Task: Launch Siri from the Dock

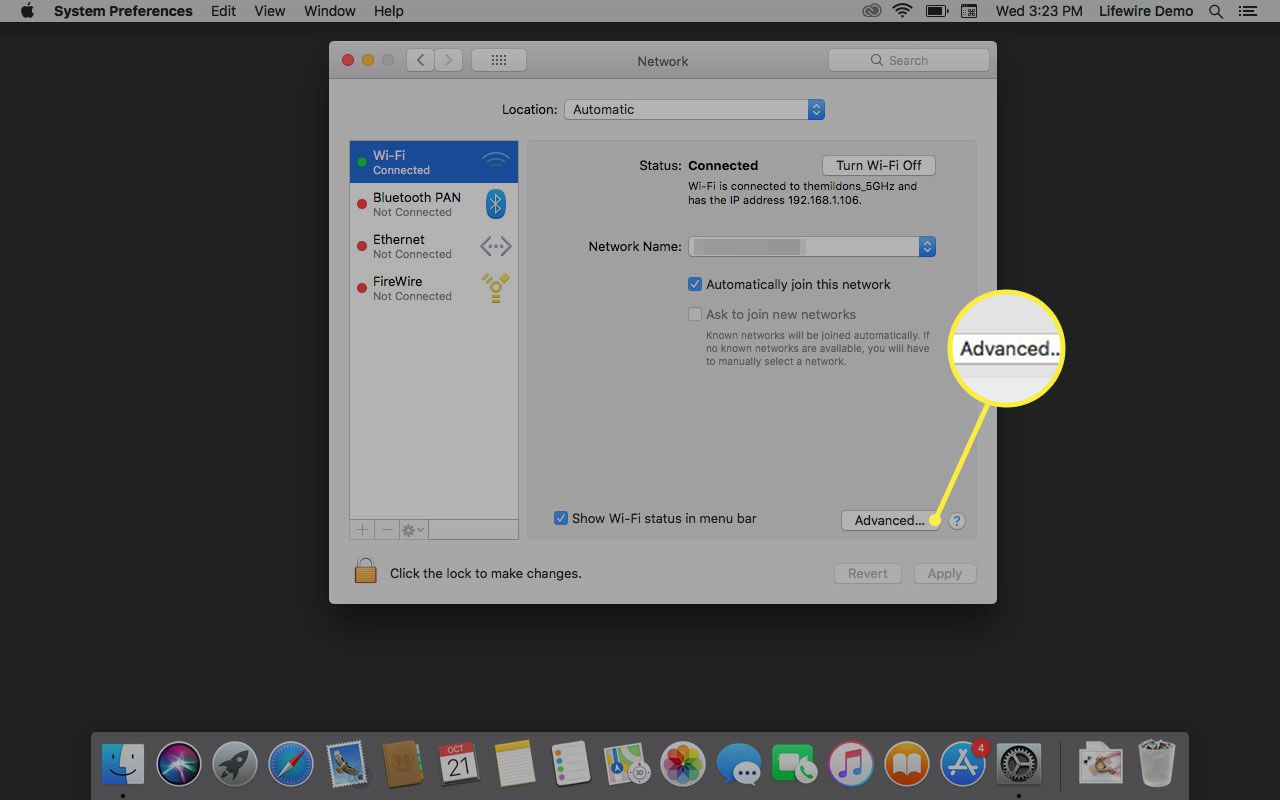Action: [179, 765]
